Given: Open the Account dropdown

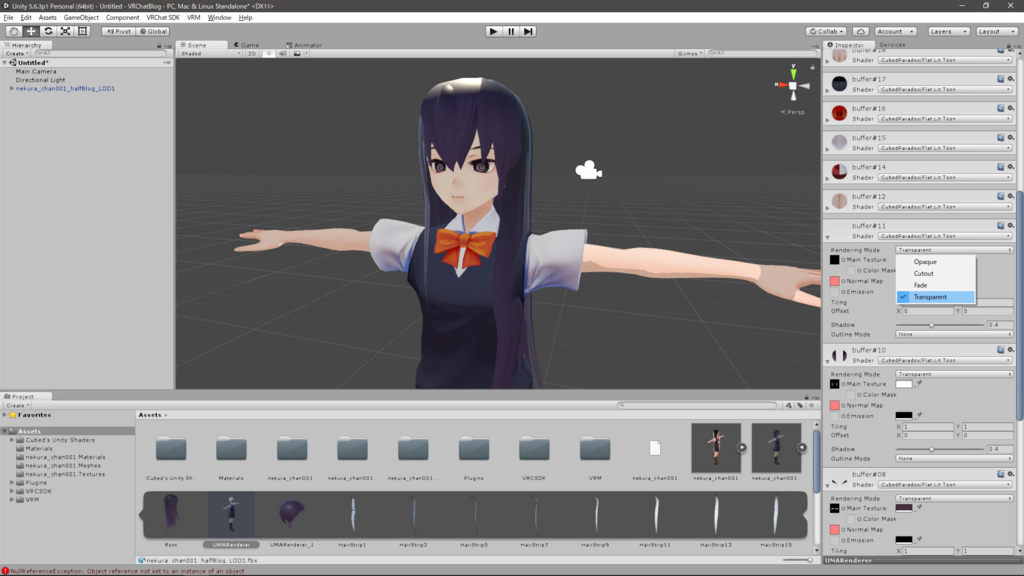Looking at the screenshot, I should click(x=895, y=31).
